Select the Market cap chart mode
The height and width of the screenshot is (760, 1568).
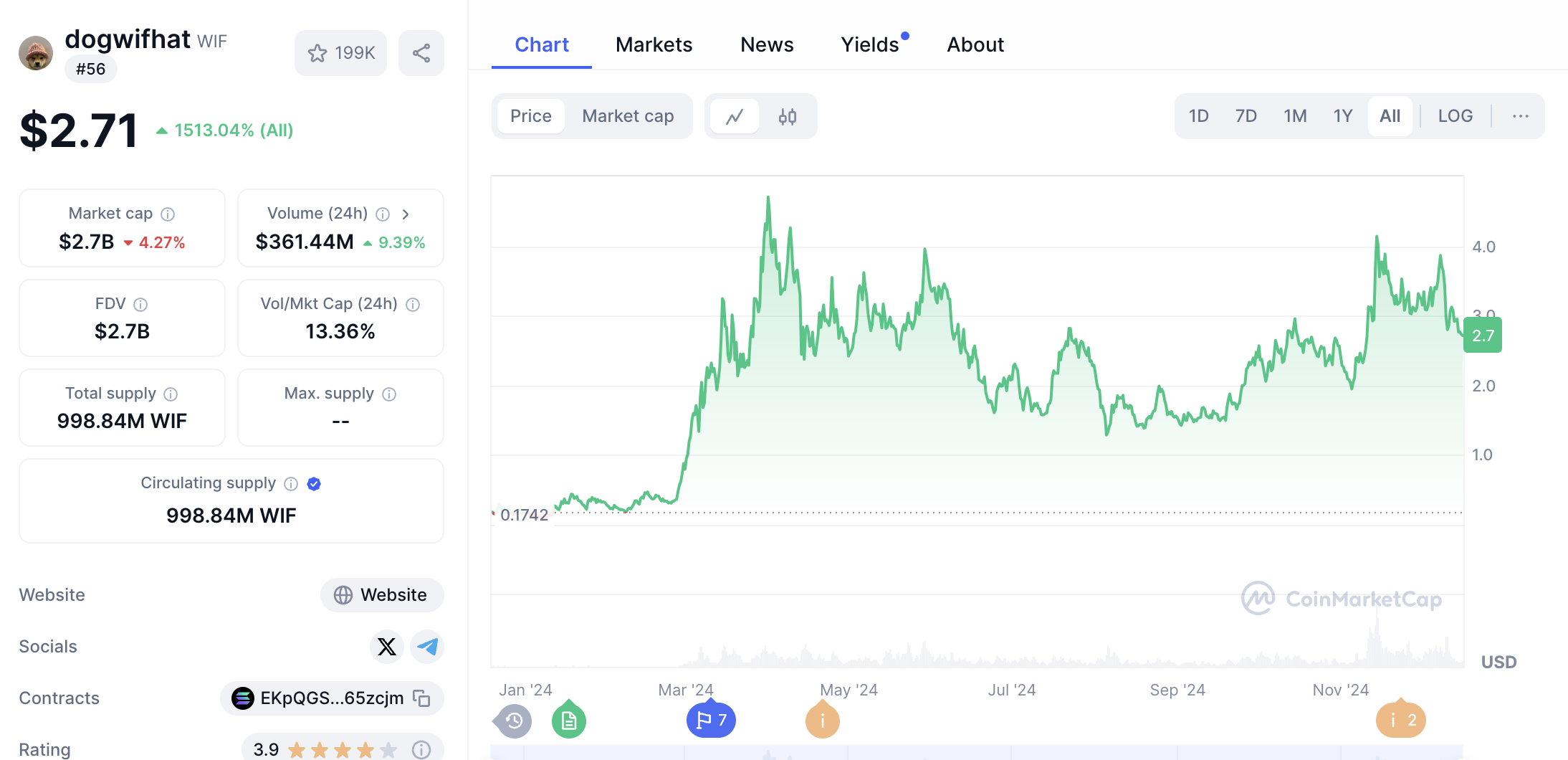[628, 116]
